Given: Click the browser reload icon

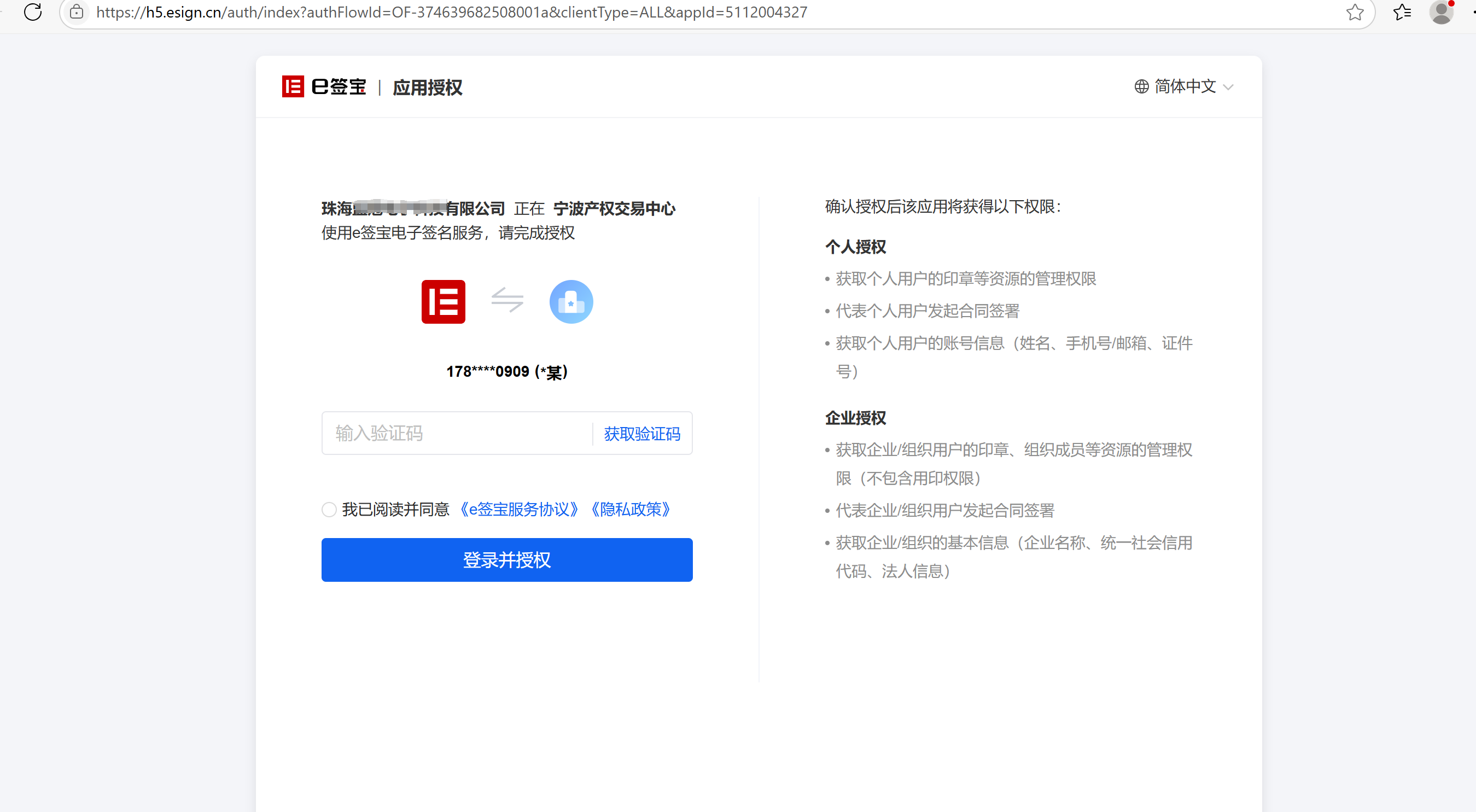Looking at the screenshot, I should [33, 11].
